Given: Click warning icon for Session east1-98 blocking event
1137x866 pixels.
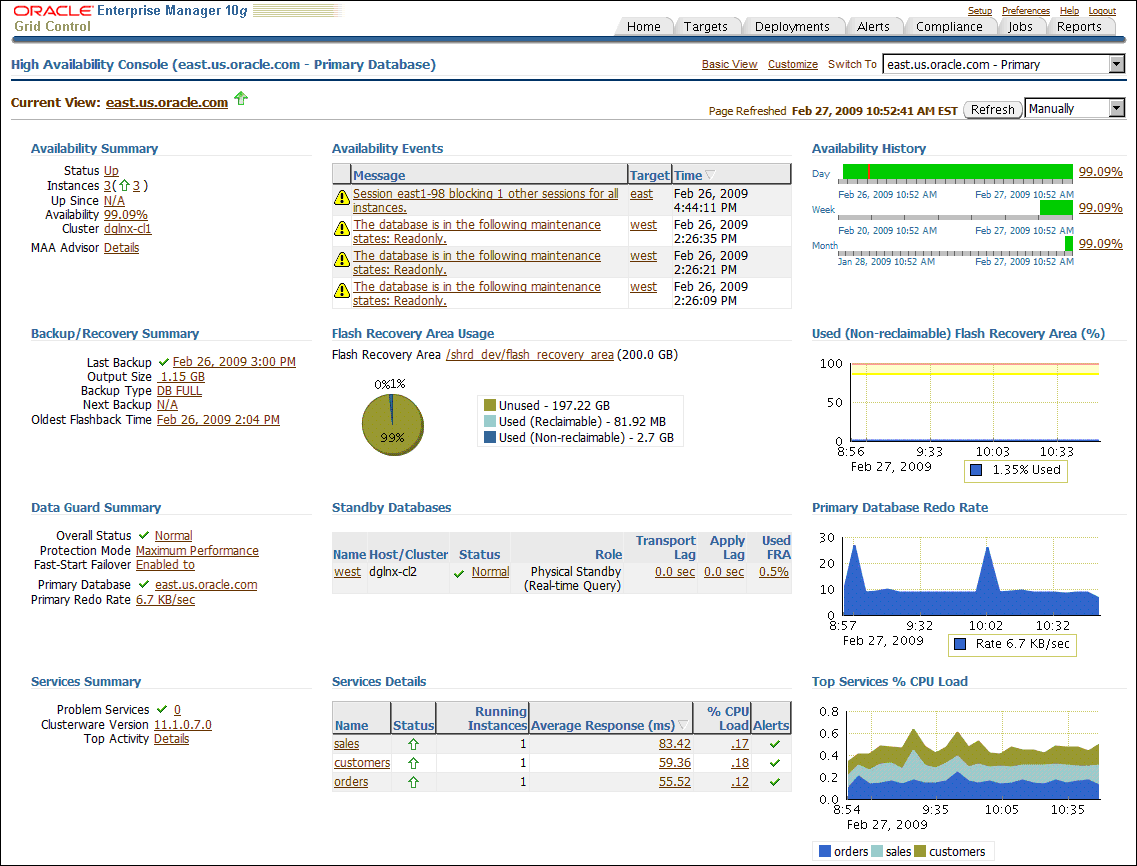Looking at the screenshot, I should click(x=342, y=197).
